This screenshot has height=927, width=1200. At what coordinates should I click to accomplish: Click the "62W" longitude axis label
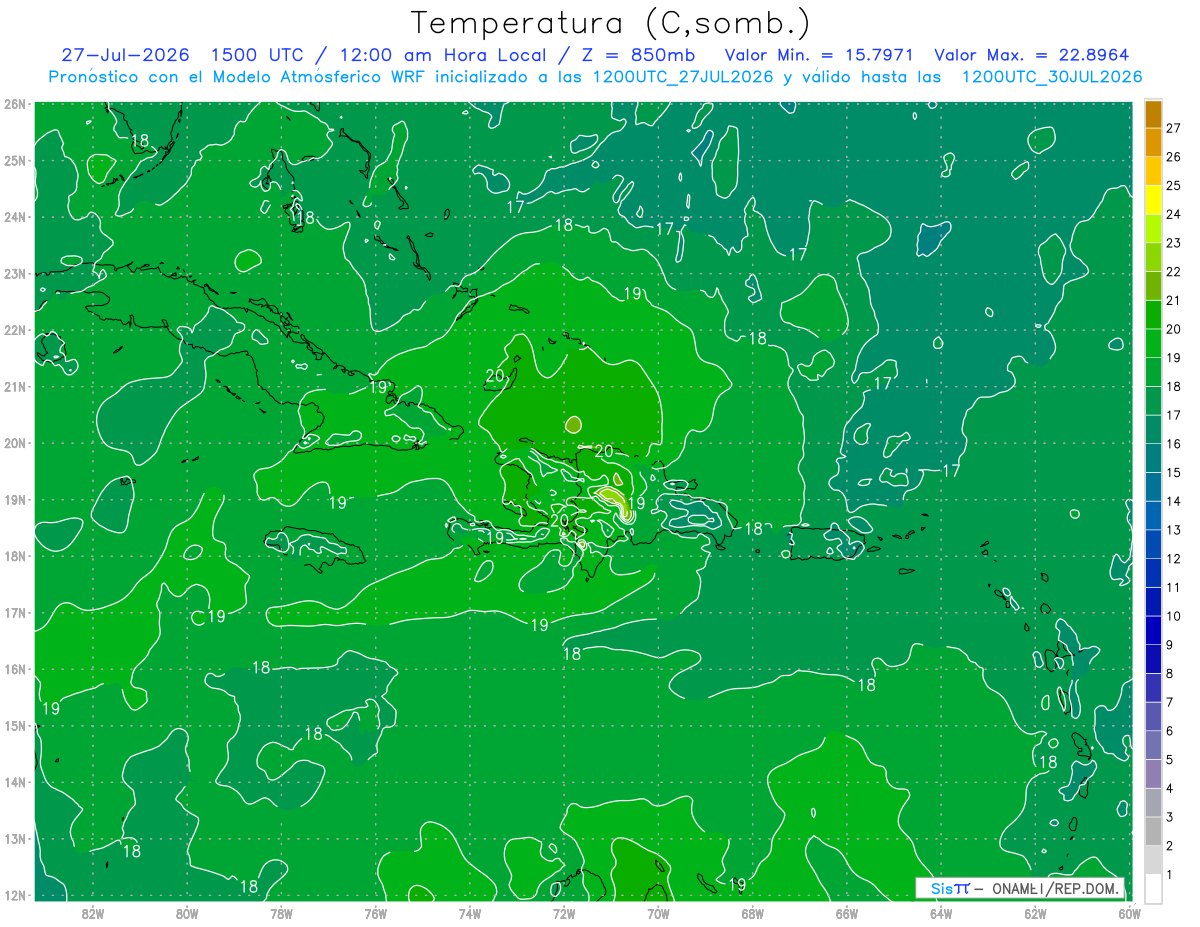coord(1035,913)
